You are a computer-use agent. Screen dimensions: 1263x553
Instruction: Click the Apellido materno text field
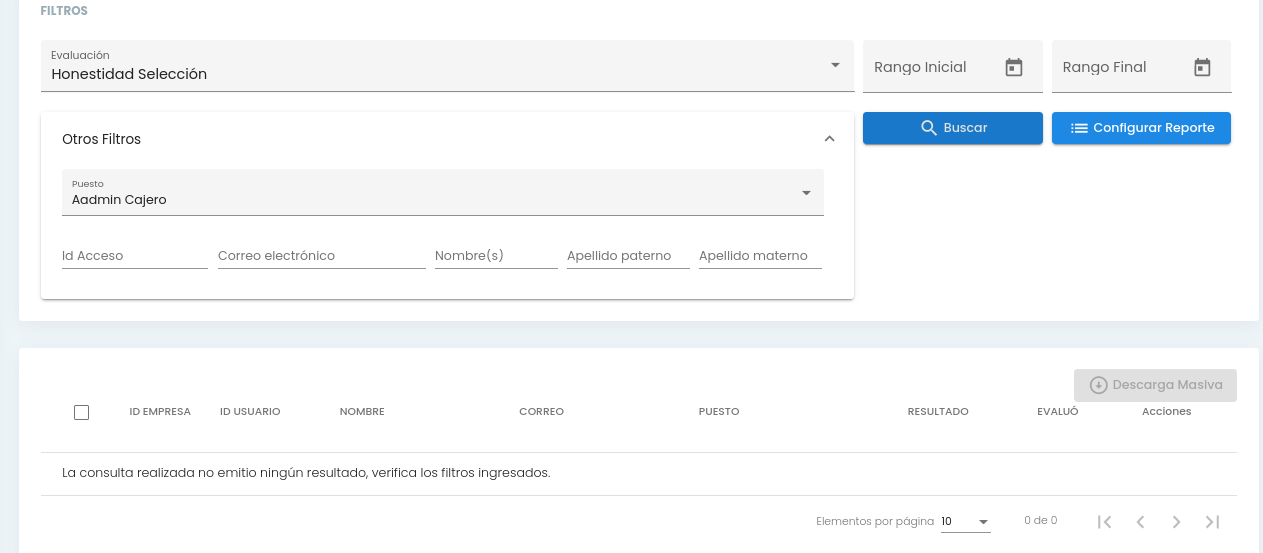759,256
